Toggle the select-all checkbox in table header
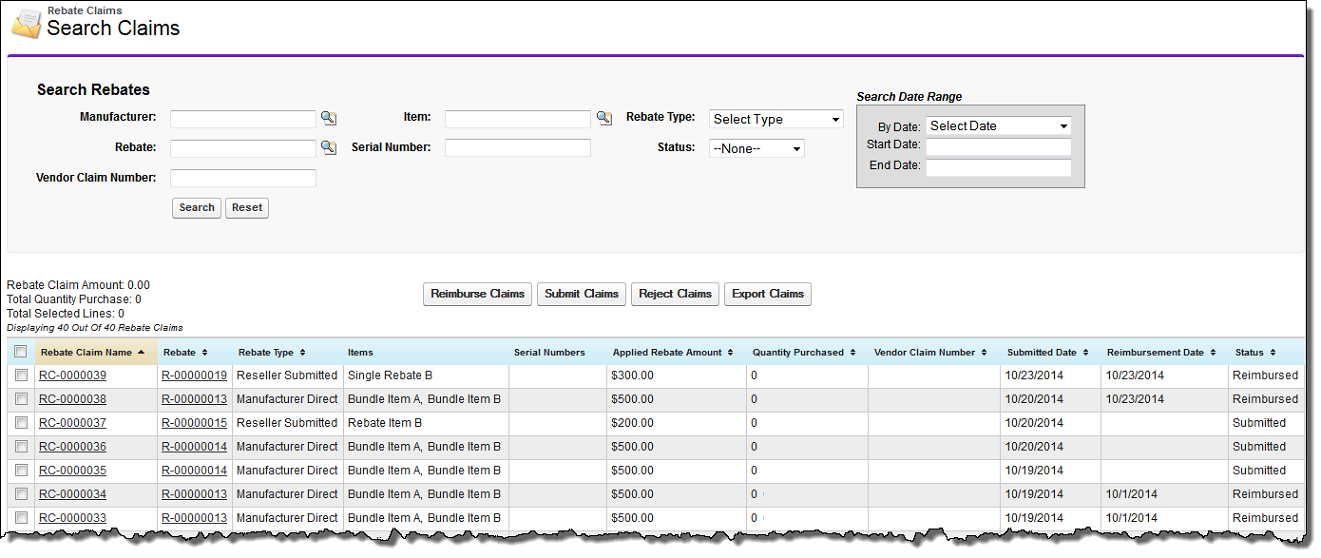Screen dimensions: 1321x558 [x=21, y=352]
